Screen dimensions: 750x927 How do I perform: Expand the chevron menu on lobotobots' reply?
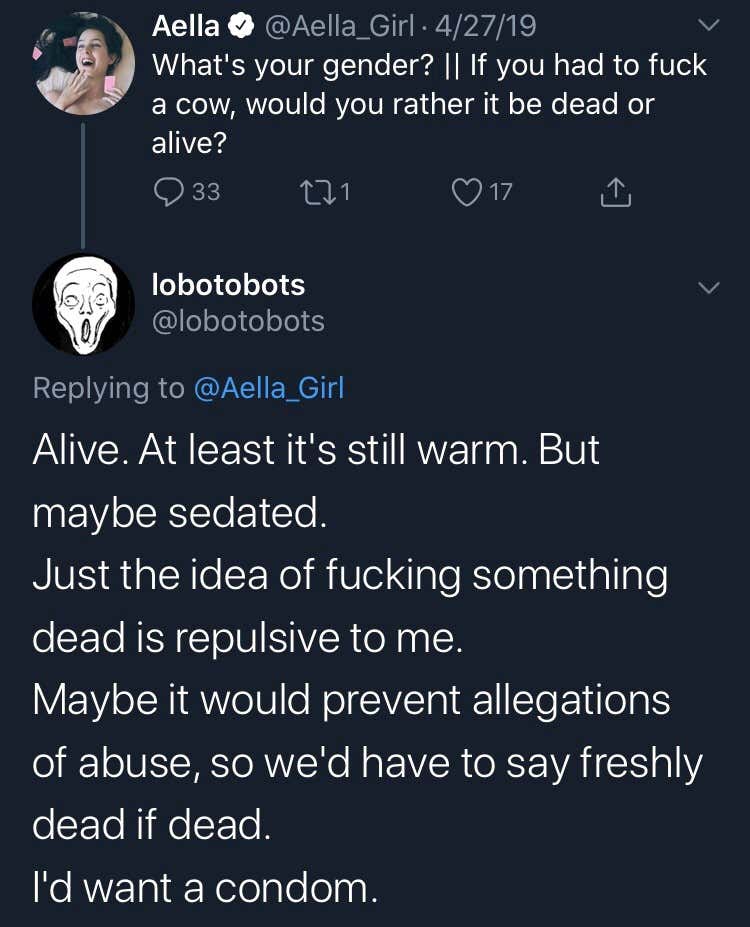pyautogui.click(x=708, y=288)
